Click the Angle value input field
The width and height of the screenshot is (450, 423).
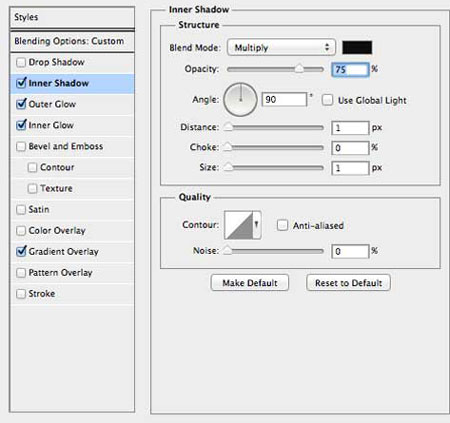(x=284, y=100)
